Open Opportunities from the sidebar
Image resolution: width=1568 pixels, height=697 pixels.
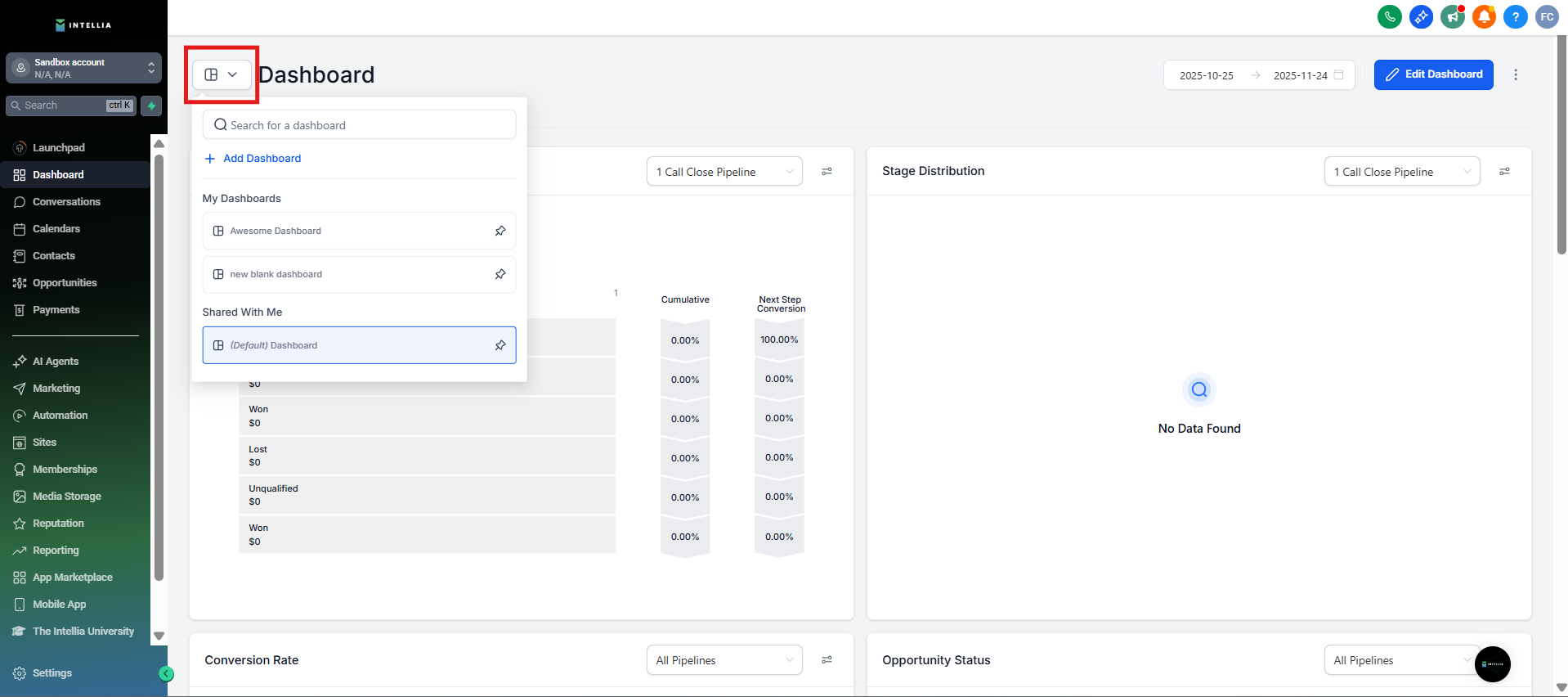65,283
